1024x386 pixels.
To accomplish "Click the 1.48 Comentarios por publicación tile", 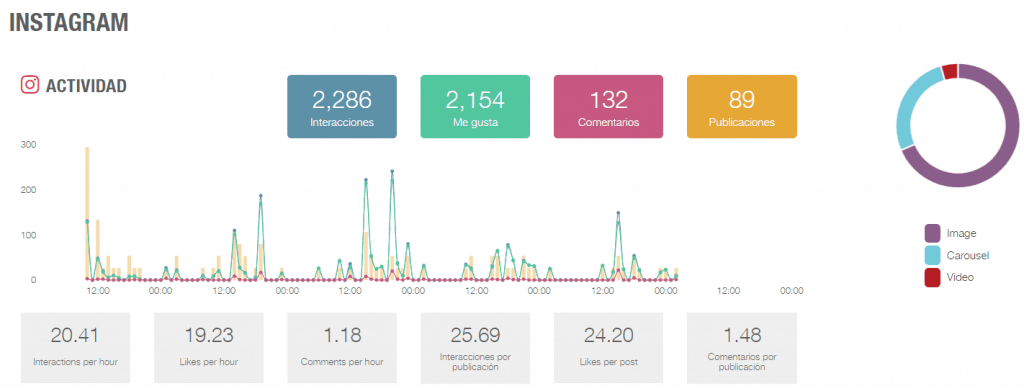I will point(742,347).
